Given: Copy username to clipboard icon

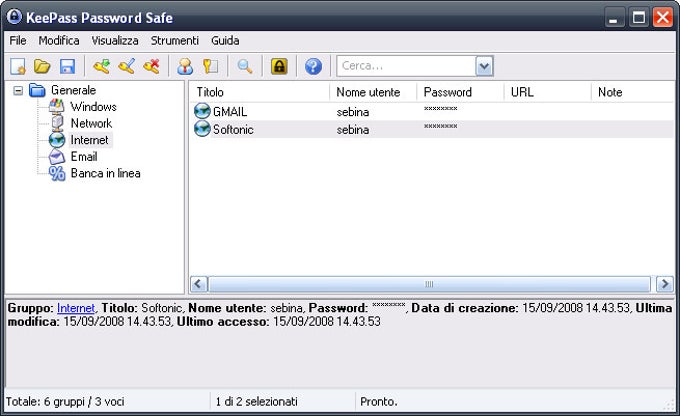Looking at the screenshot, I should click(185, 66).
